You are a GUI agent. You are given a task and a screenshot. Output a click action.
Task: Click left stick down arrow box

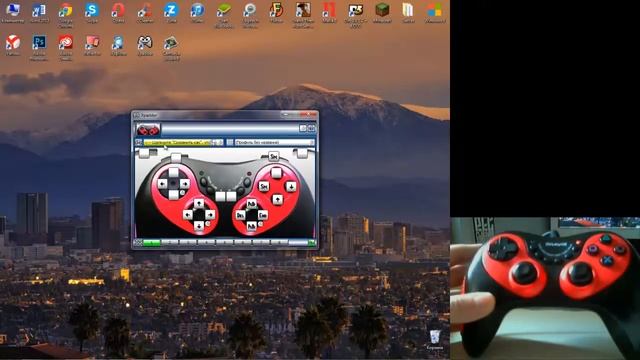(199, 226)
